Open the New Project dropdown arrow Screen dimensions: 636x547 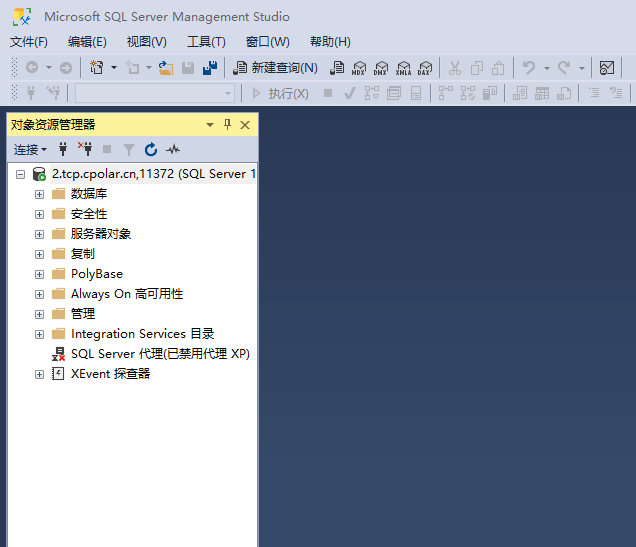(114, 68)
